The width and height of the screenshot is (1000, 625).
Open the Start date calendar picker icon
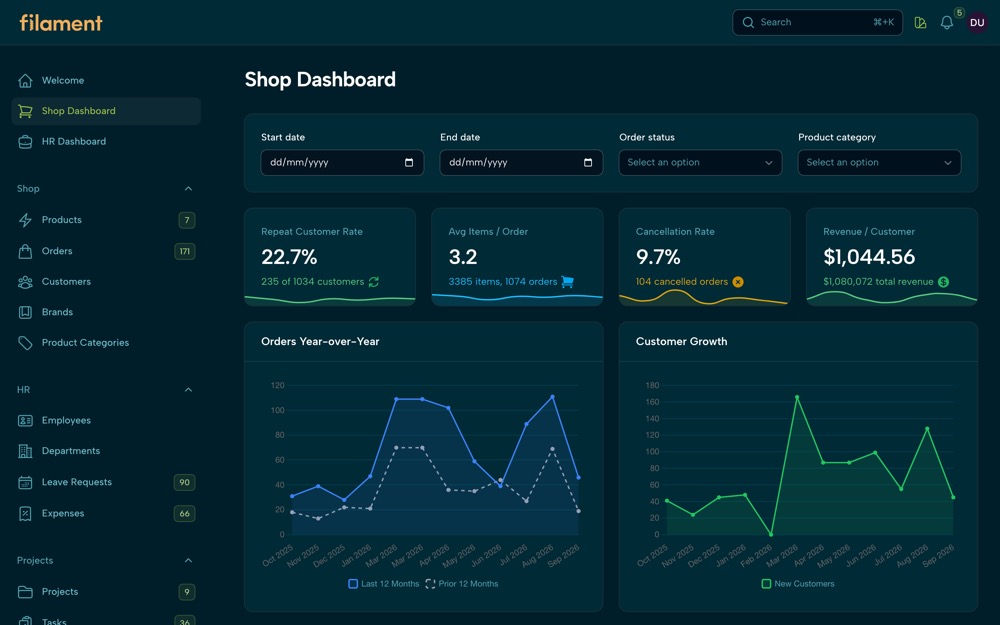coord(409,163)
